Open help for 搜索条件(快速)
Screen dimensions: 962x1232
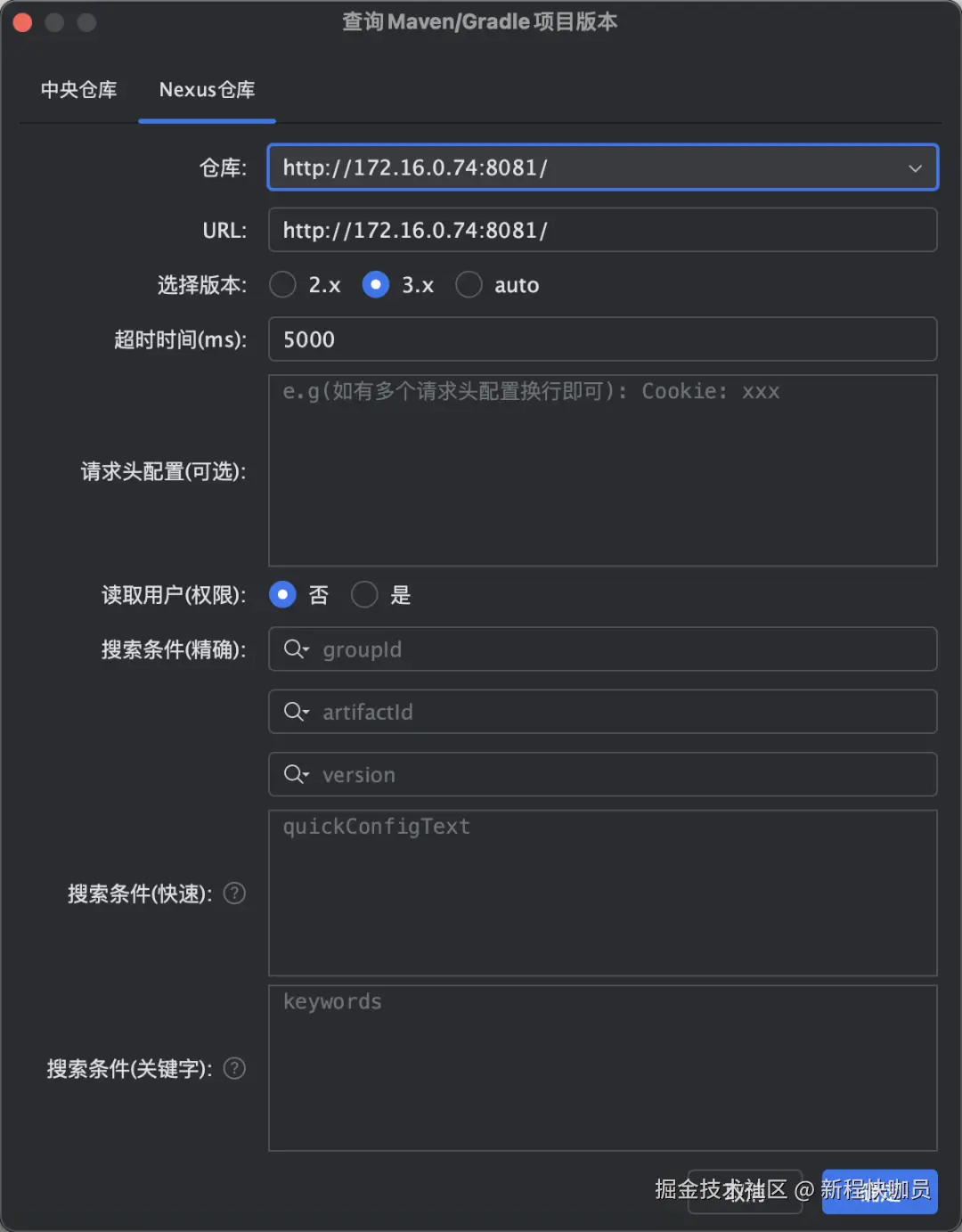pyautogui.click(x=234, y=893)
